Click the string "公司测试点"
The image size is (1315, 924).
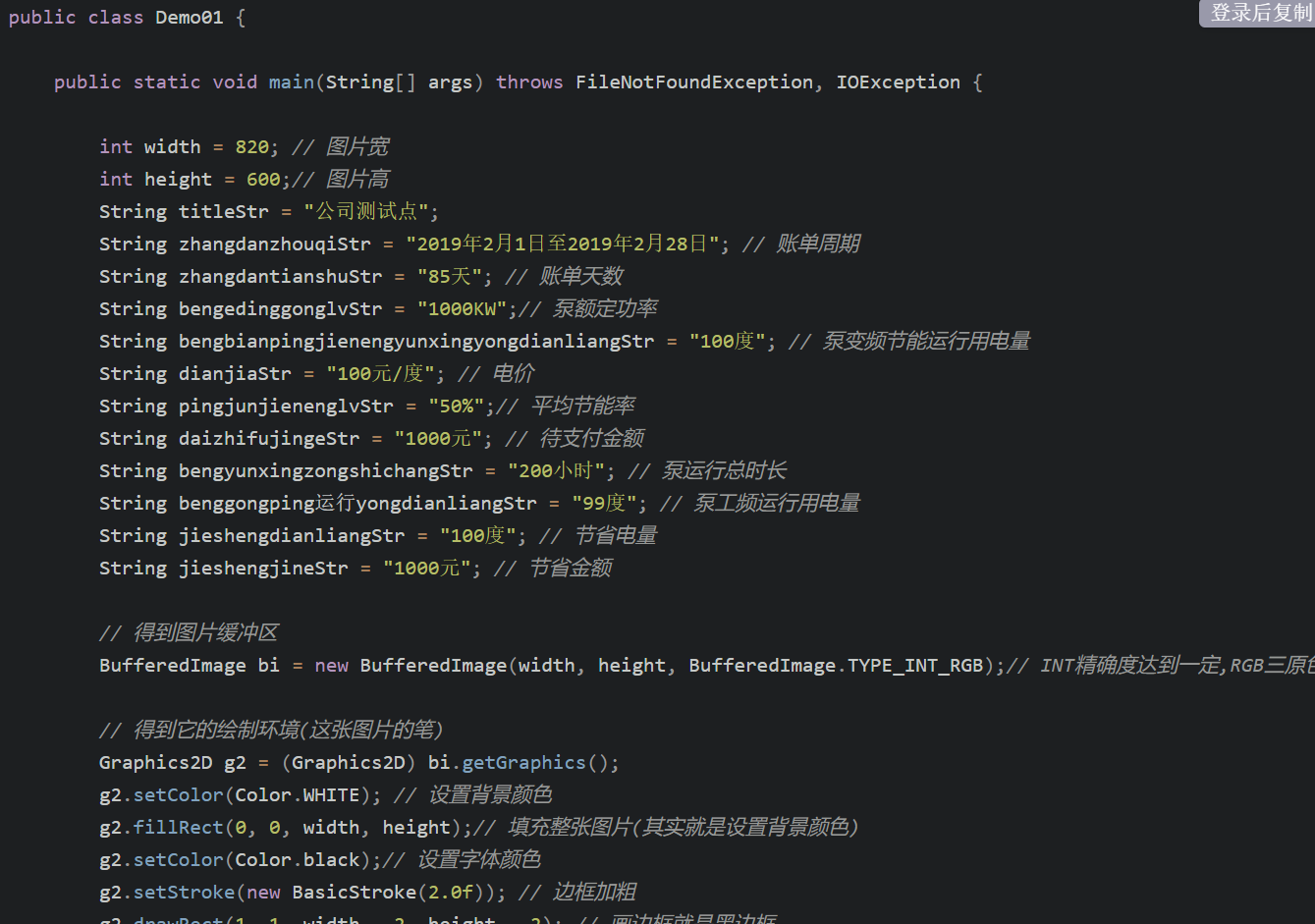tap(365, 212)
